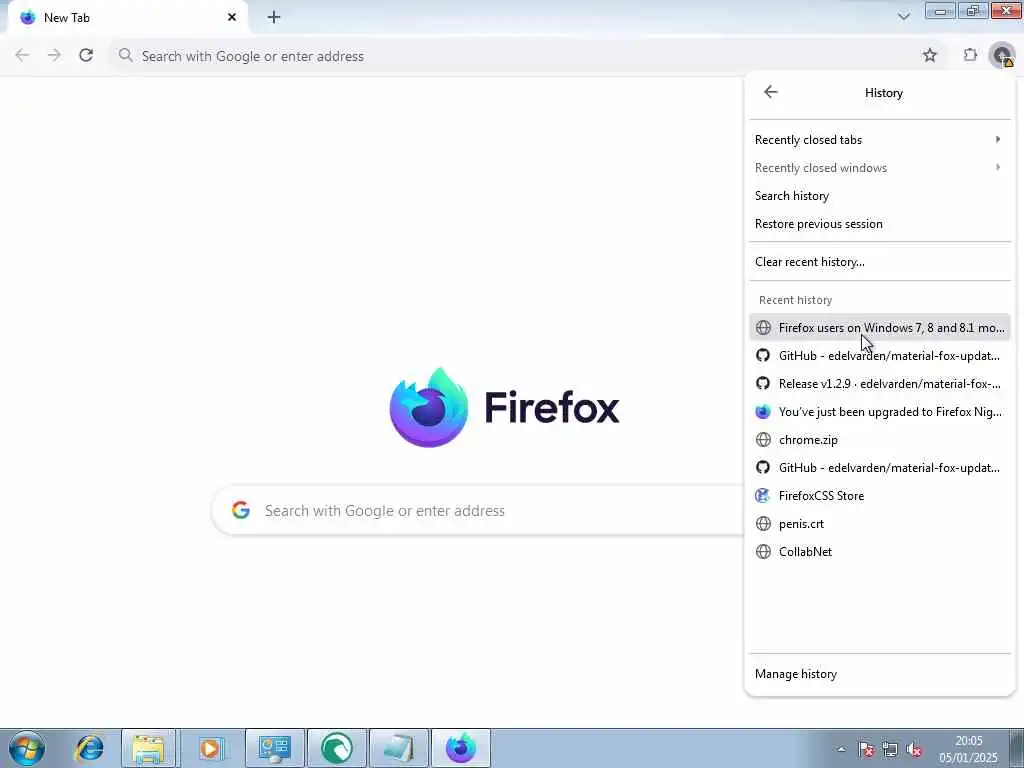
Task: Click the Google G icon in the search box
Action: pyautogui.click(x=241, y=510)
